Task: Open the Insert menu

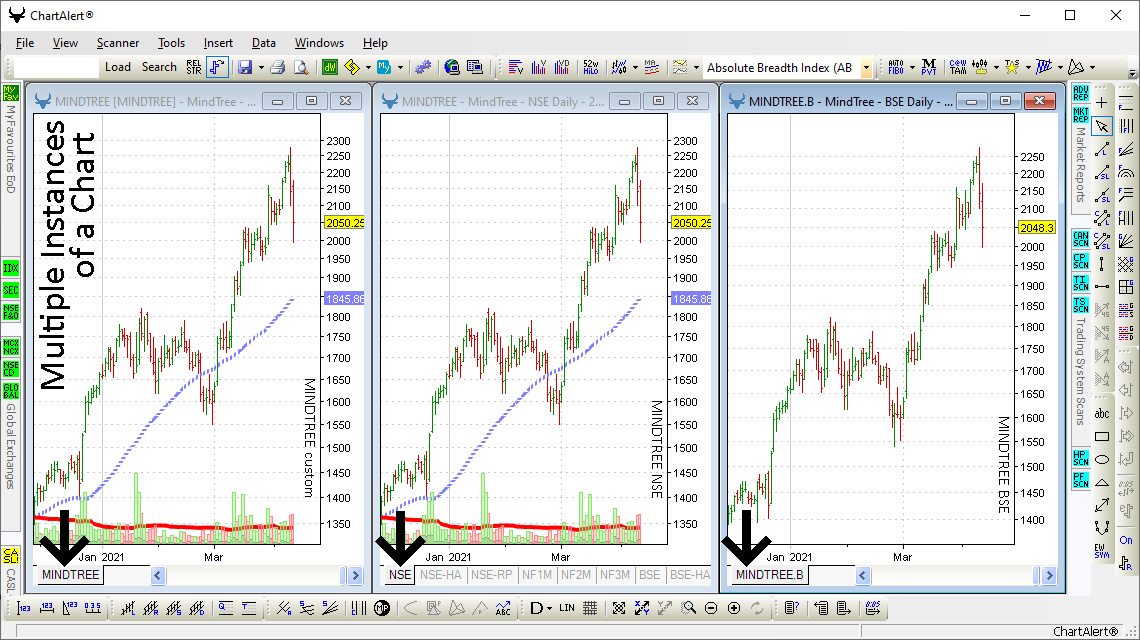Action: [218, 43]
